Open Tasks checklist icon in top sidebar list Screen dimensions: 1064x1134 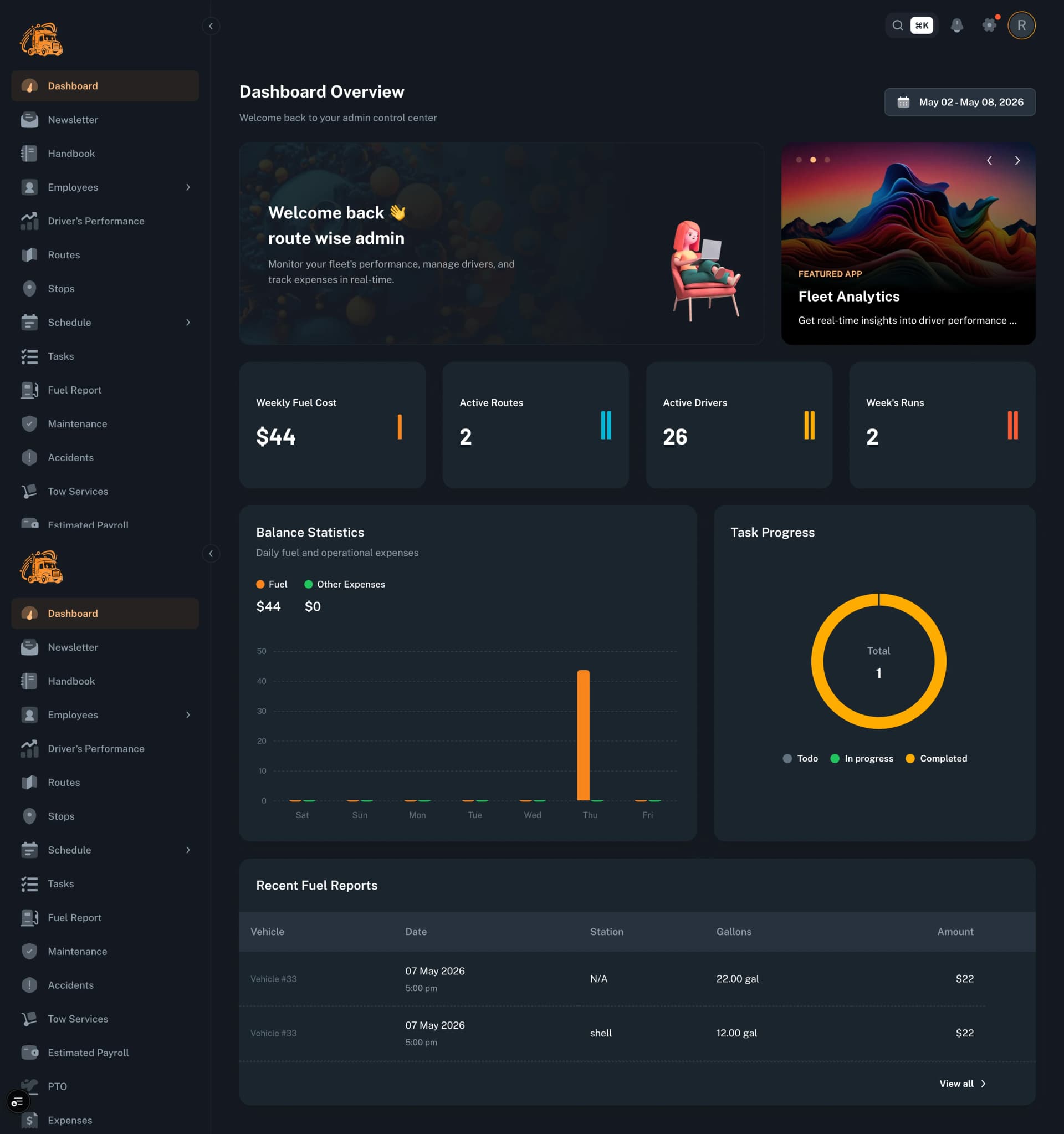30,356
